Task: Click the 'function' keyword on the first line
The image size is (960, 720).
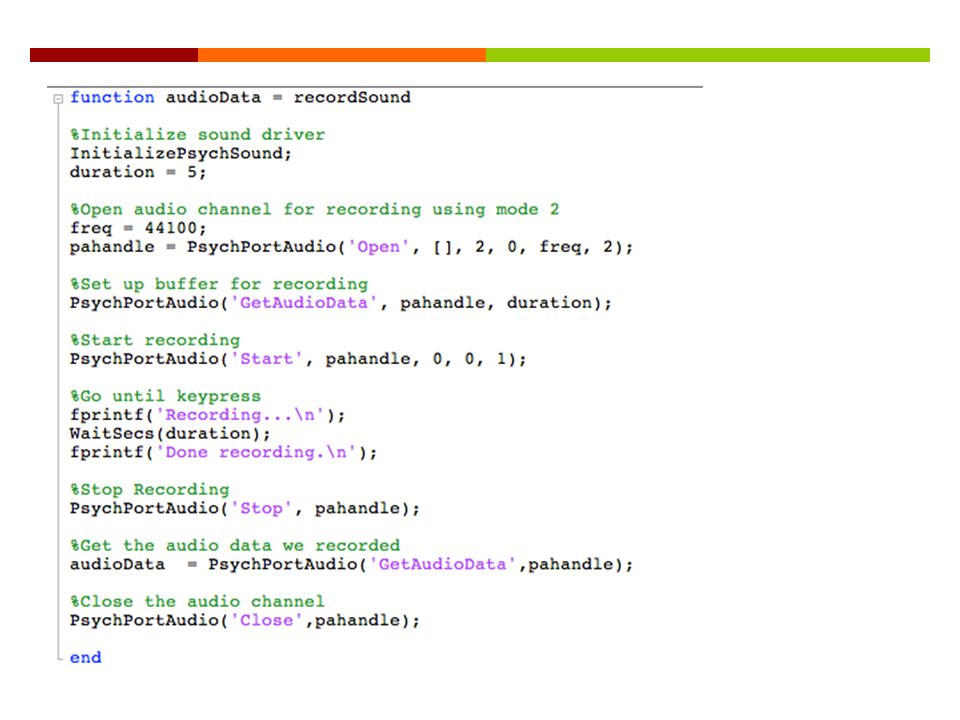Action: coord(112,97)
